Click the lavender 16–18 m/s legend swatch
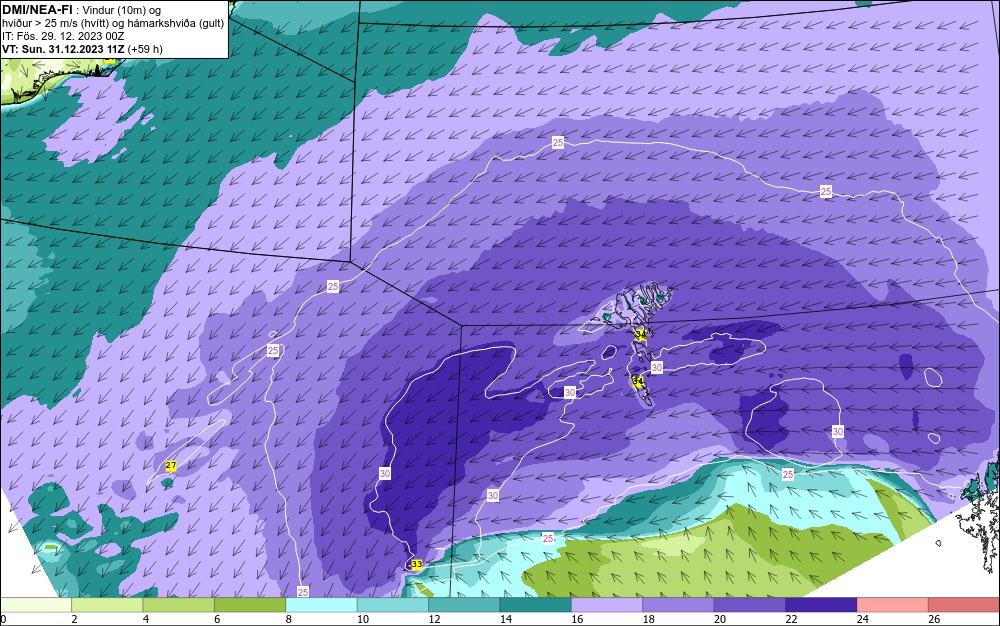 tap(607, 605)
